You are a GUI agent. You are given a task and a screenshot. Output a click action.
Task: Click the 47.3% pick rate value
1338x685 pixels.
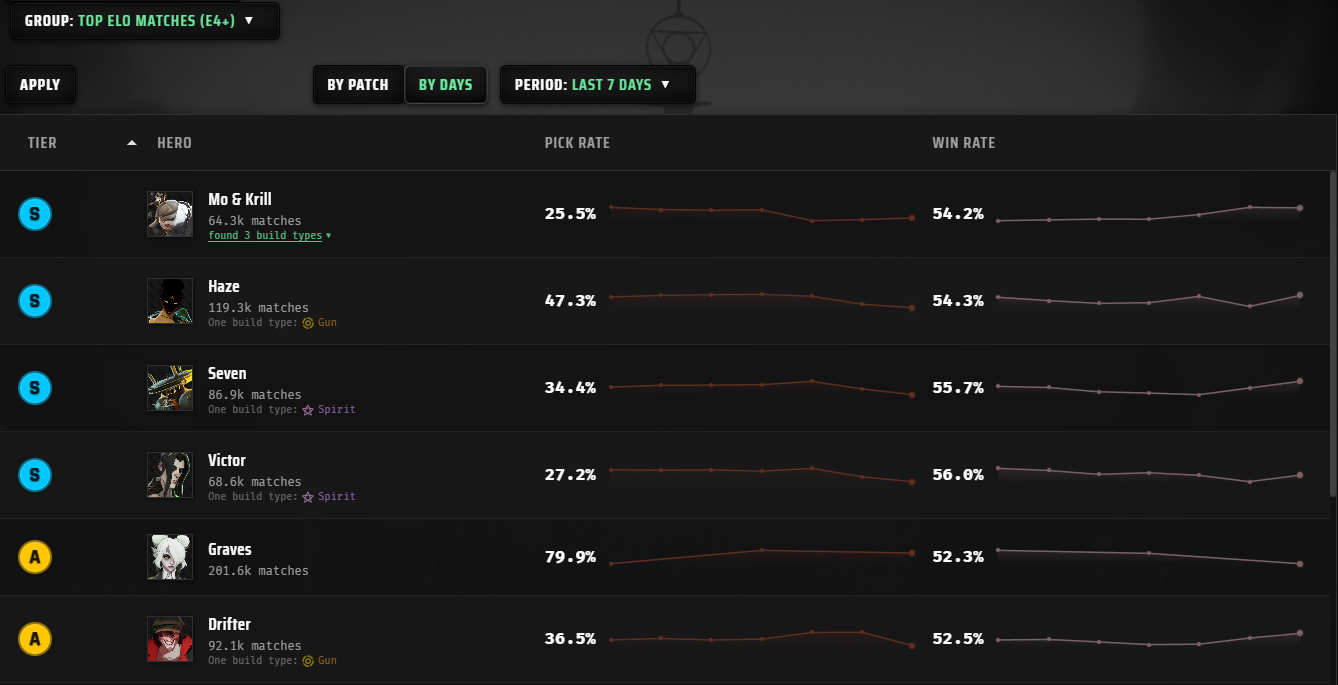570,300
